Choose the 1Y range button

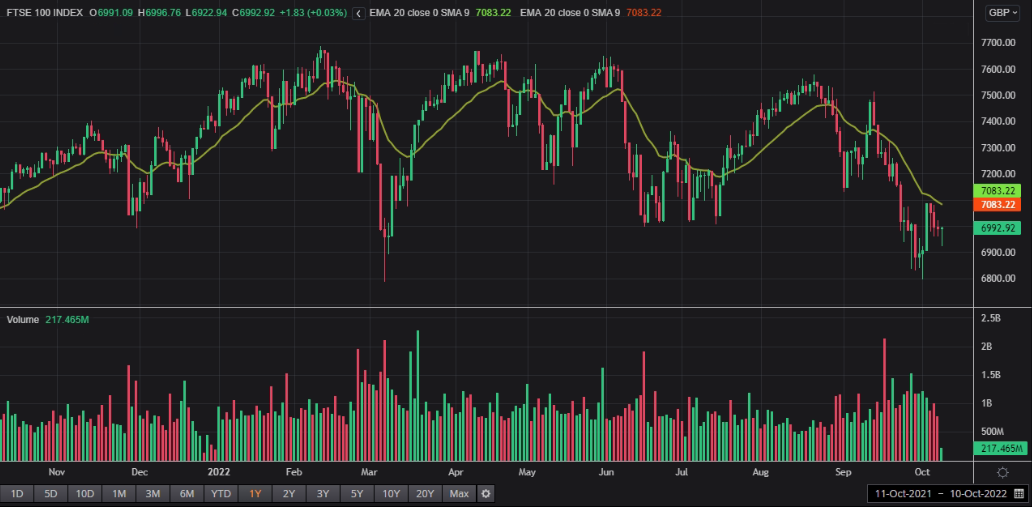(x=255, y=493)
